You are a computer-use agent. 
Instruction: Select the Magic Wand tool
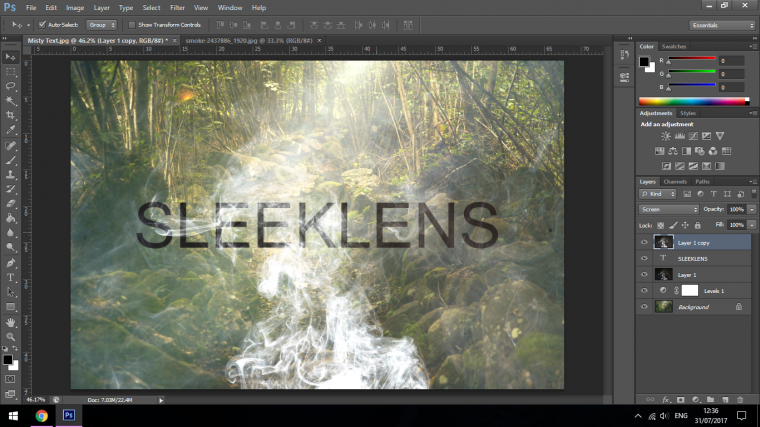10,101
